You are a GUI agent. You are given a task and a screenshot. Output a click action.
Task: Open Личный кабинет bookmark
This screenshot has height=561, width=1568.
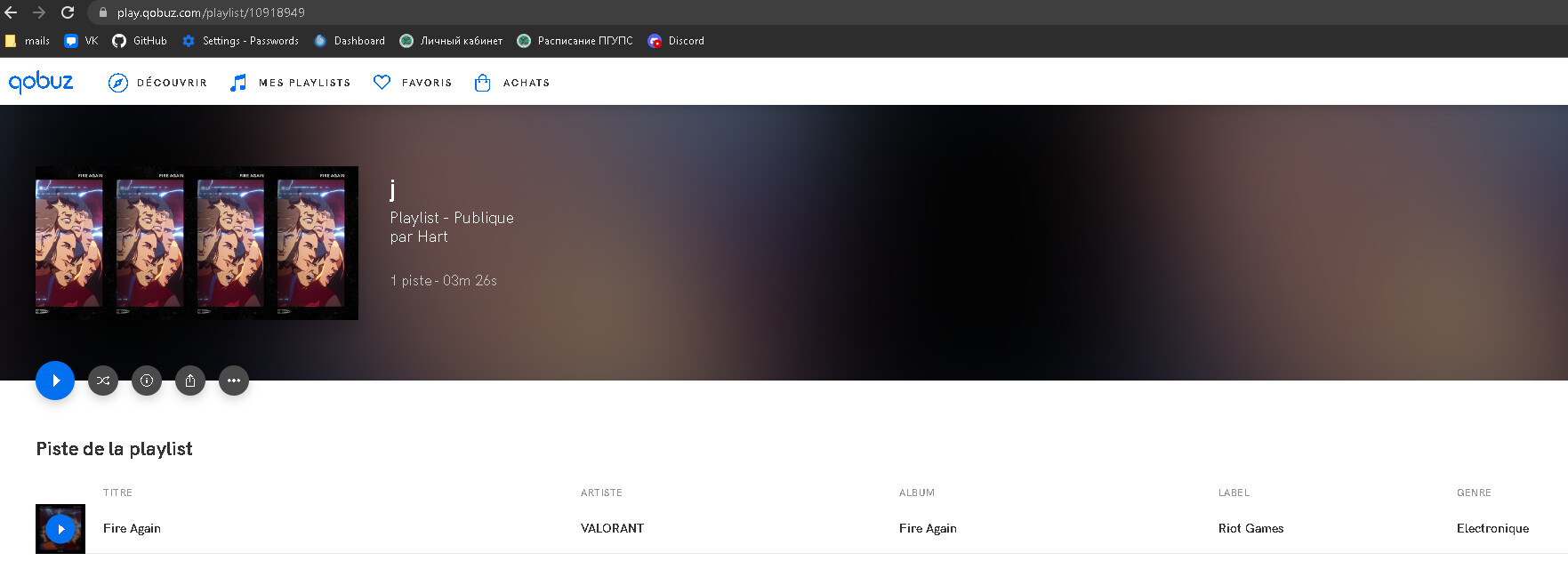coord(451,41)
